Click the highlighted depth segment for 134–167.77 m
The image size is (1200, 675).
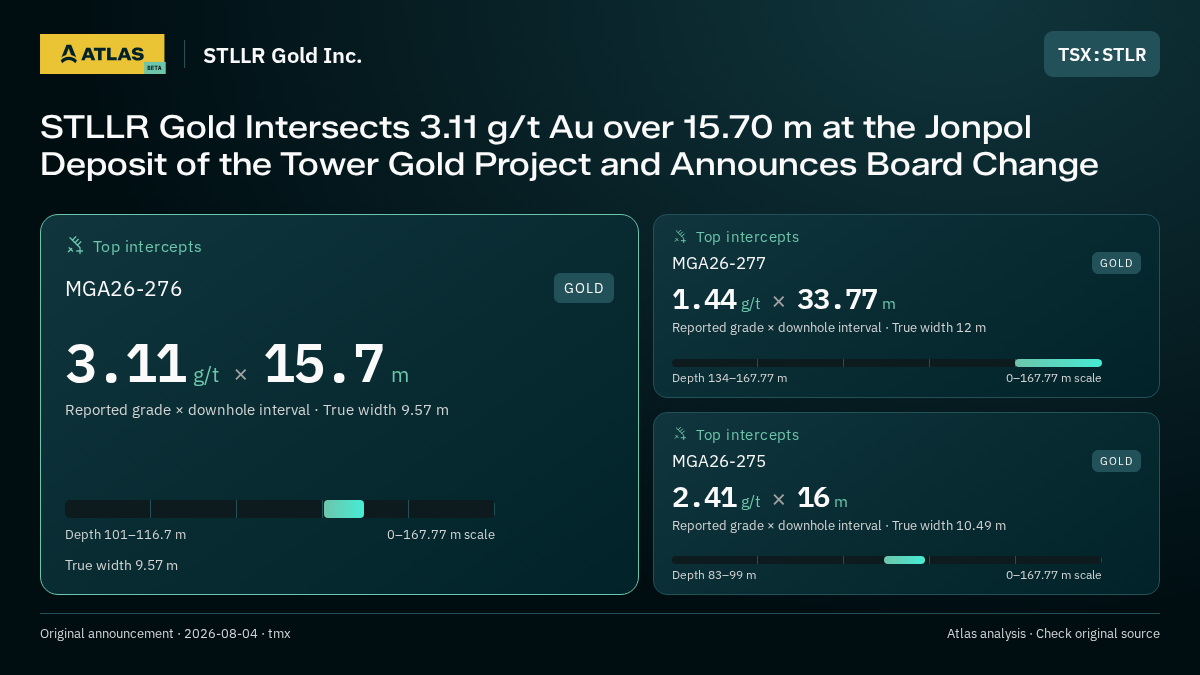click(x=1058, y=363)
